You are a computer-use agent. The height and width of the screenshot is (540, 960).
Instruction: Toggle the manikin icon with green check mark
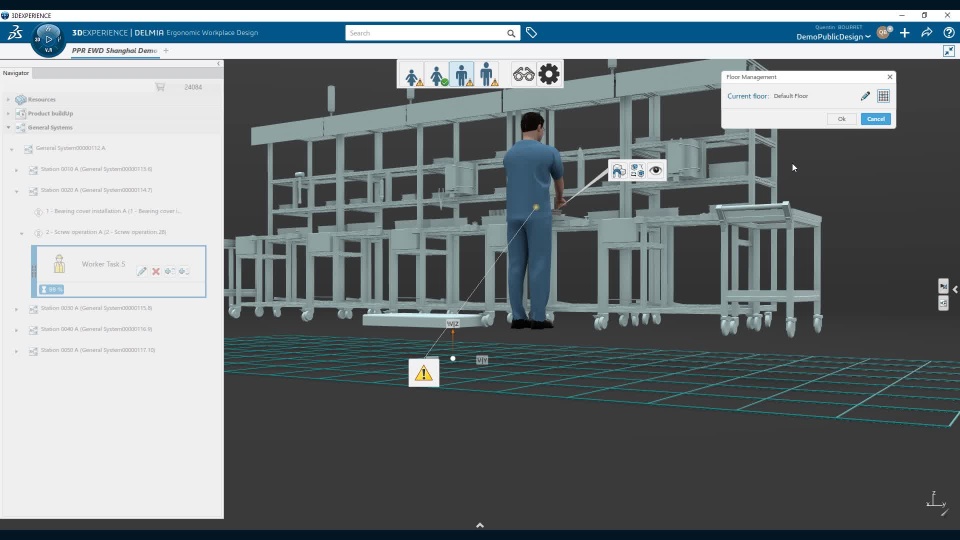[x=437, y=74]
